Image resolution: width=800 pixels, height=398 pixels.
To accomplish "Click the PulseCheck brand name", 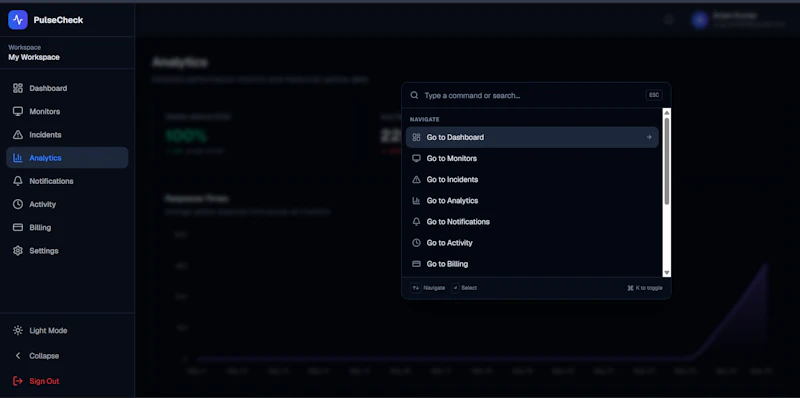I will 58,20.
